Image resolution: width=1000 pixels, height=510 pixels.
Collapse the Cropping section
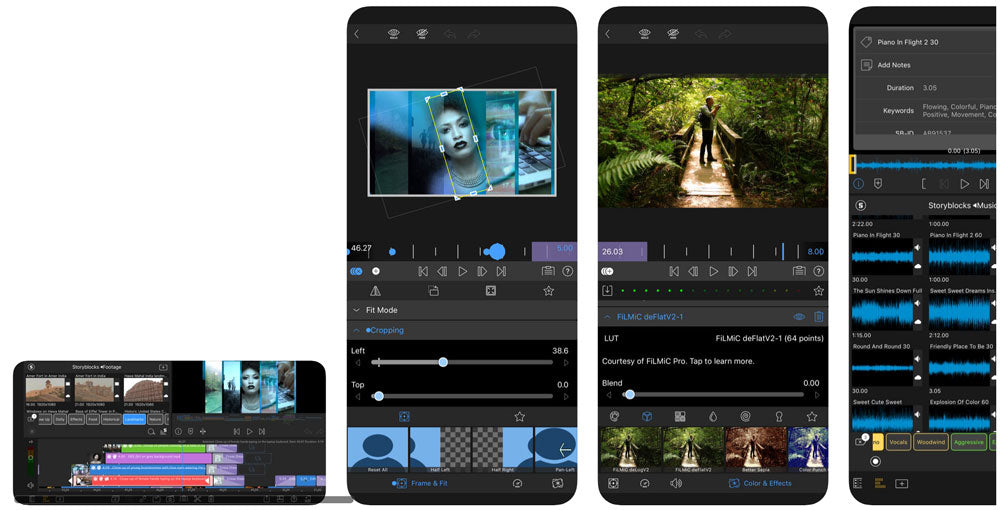click(x=357, y=330)
